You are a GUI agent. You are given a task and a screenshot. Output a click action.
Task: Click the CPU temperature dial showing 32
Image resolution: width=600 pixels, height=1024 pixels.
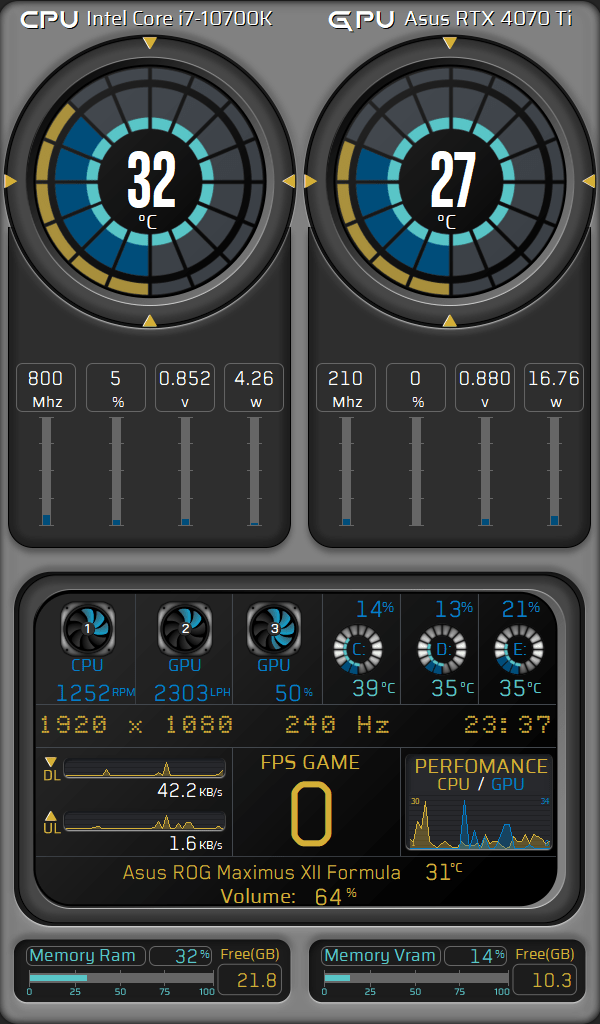tap(150, 182)
